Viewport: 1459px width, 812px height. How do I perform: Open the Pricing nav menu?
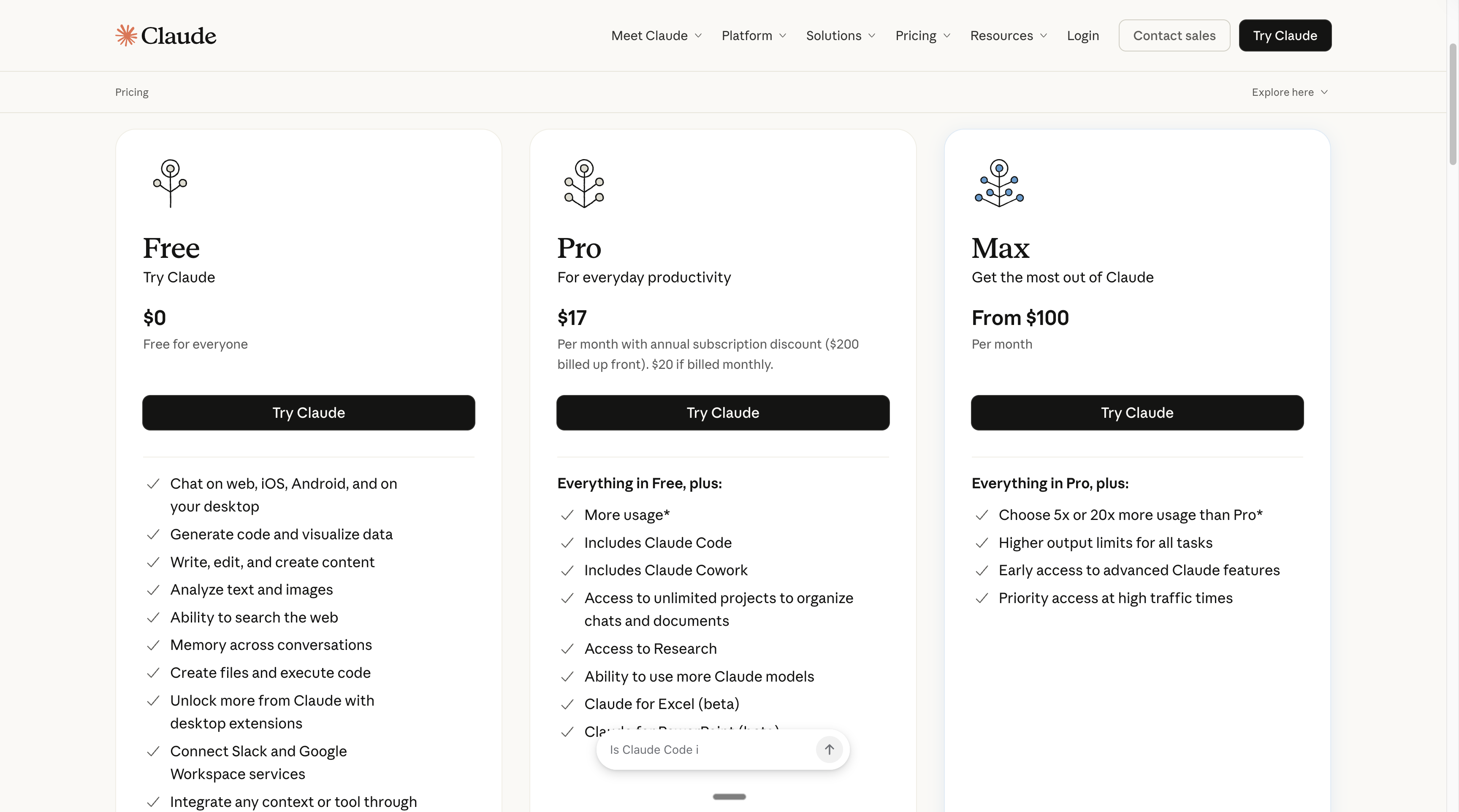922,36
